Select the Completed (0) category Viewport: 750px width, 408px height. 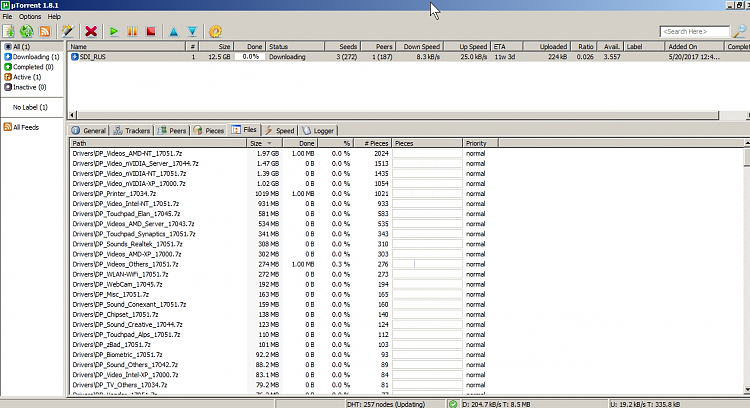point(29,67)
